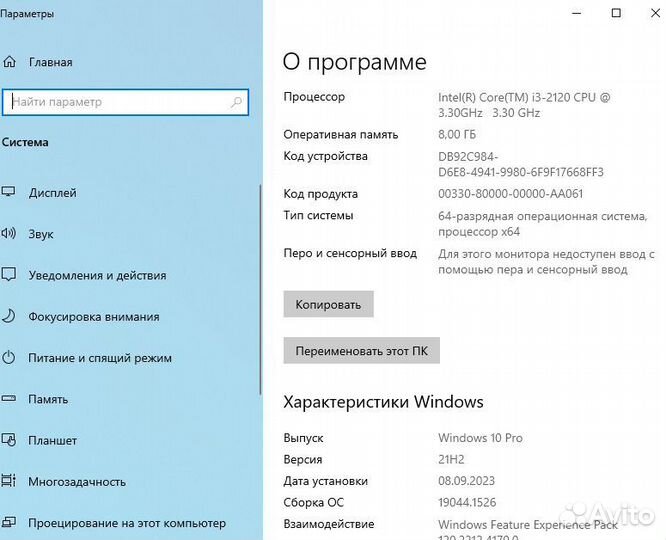Click Переименовать этот ПК button
666x540 pixels.
click(361, 351)
